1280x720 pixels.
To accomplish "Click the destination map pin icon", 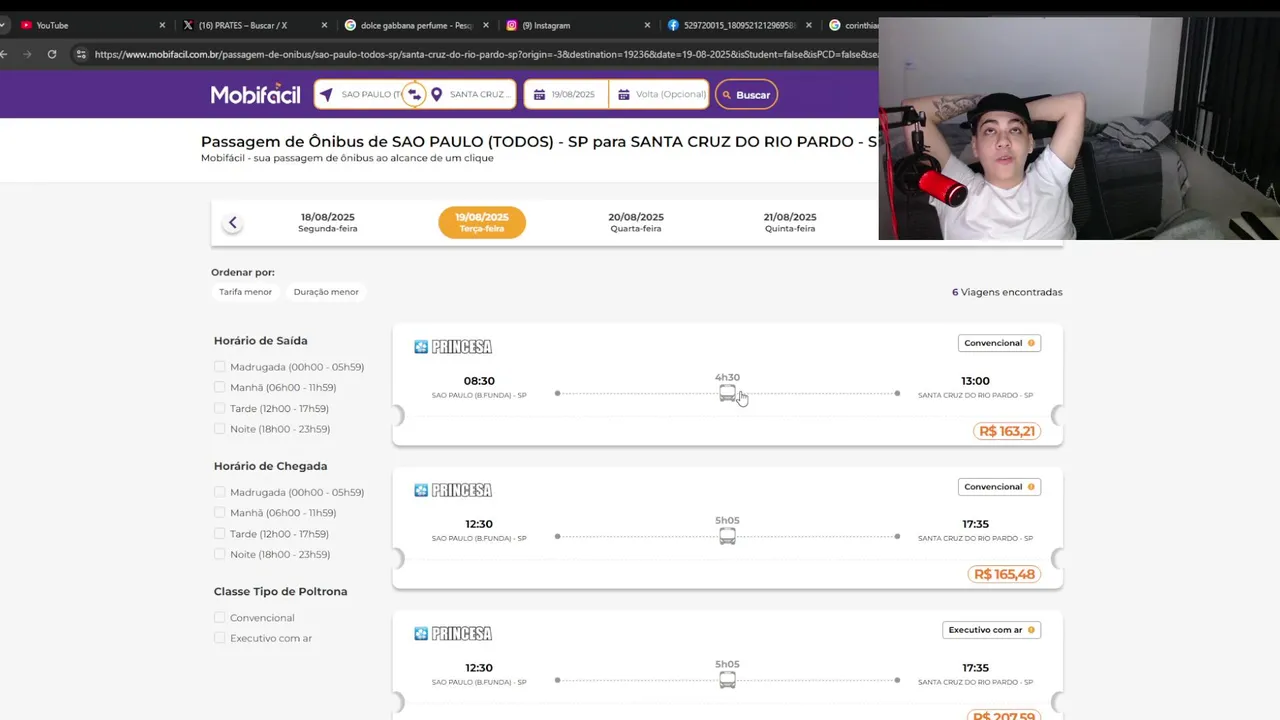I will (436, 94).
